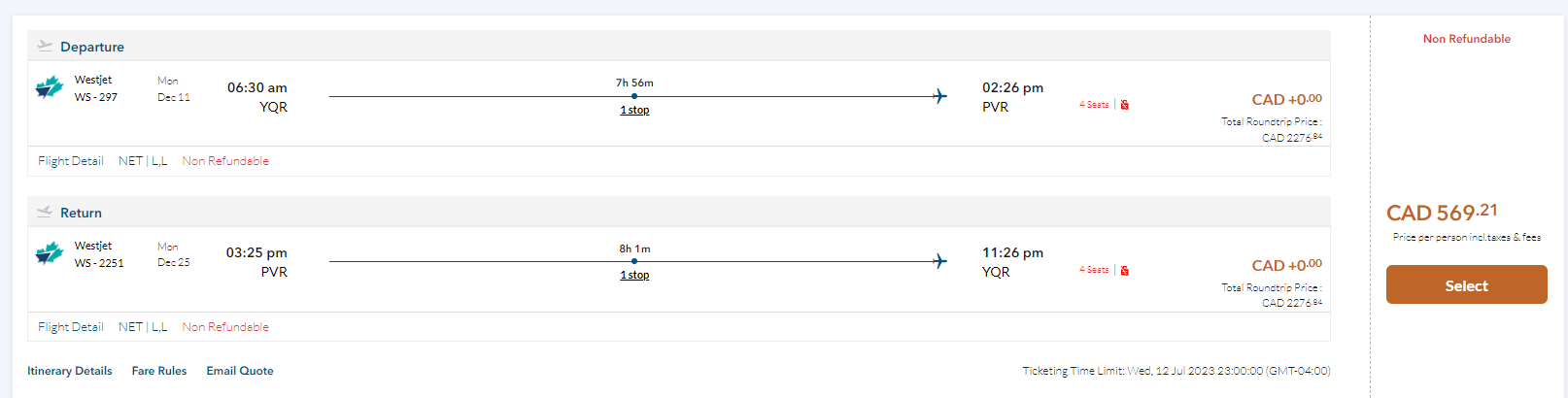Screen dimensions: 1568x398
Task: Click the return baggage icon beside 4 Seats
Action: (1125, 271)
